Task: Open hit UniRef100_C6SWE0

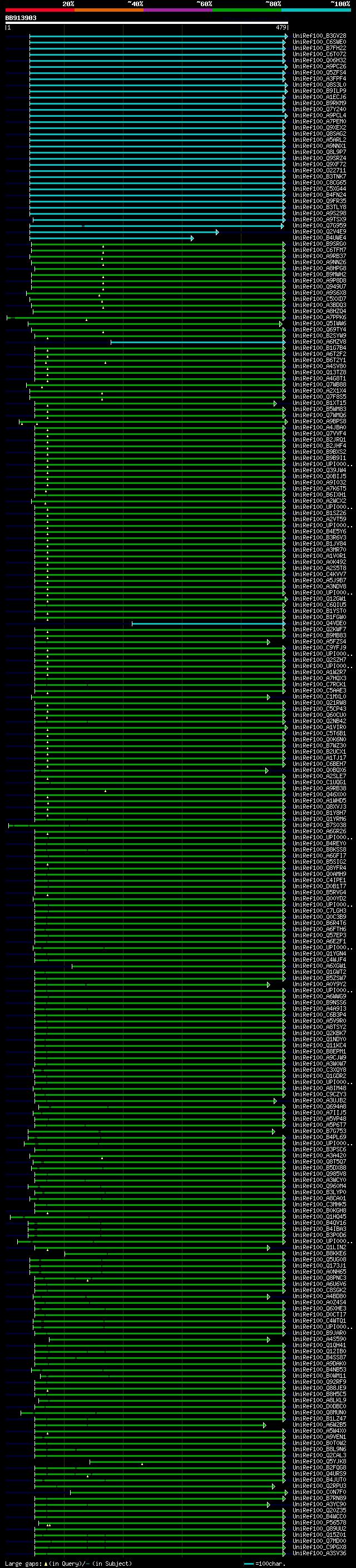Action: coord(319,43)
